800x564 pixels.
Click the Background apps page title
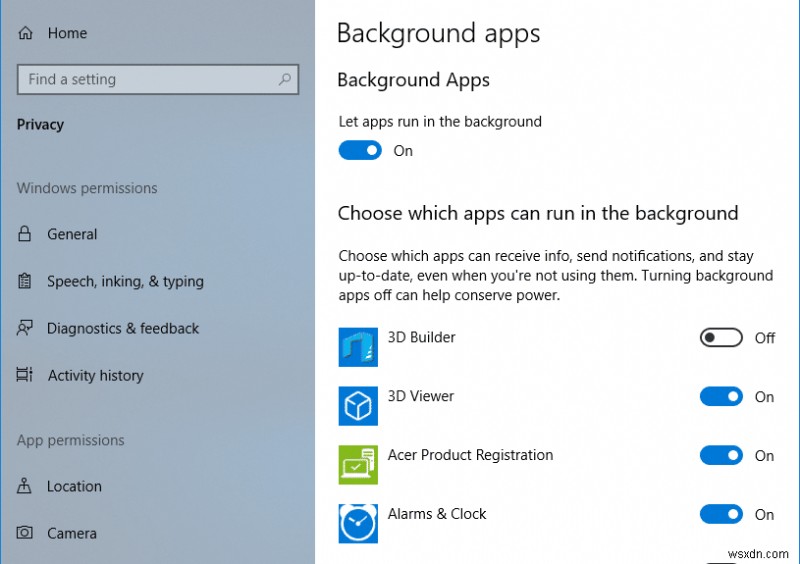tap(438, 34)
